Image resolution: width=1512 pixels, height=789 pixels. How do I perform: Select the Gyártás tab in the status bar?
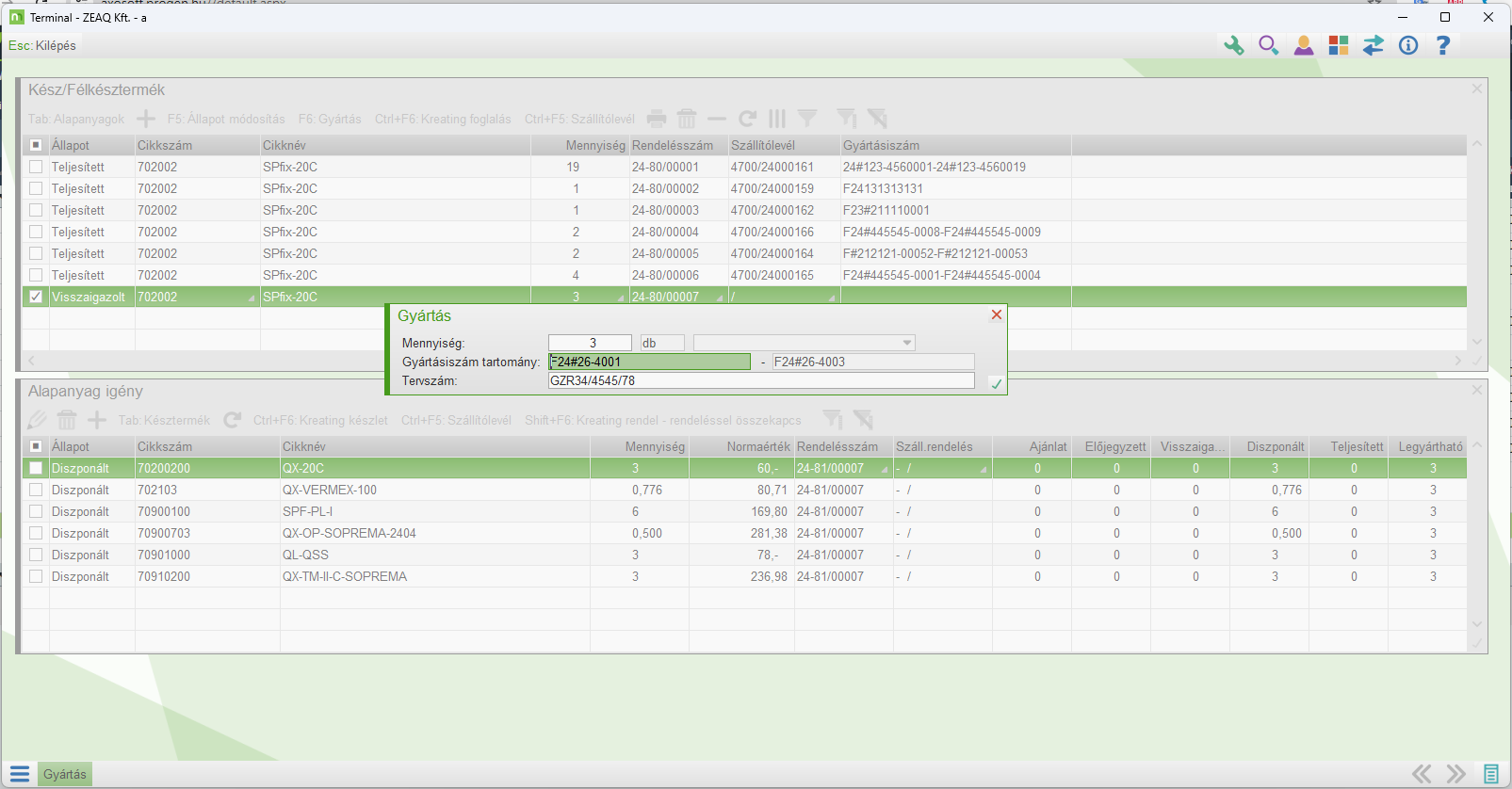(65, 774)
